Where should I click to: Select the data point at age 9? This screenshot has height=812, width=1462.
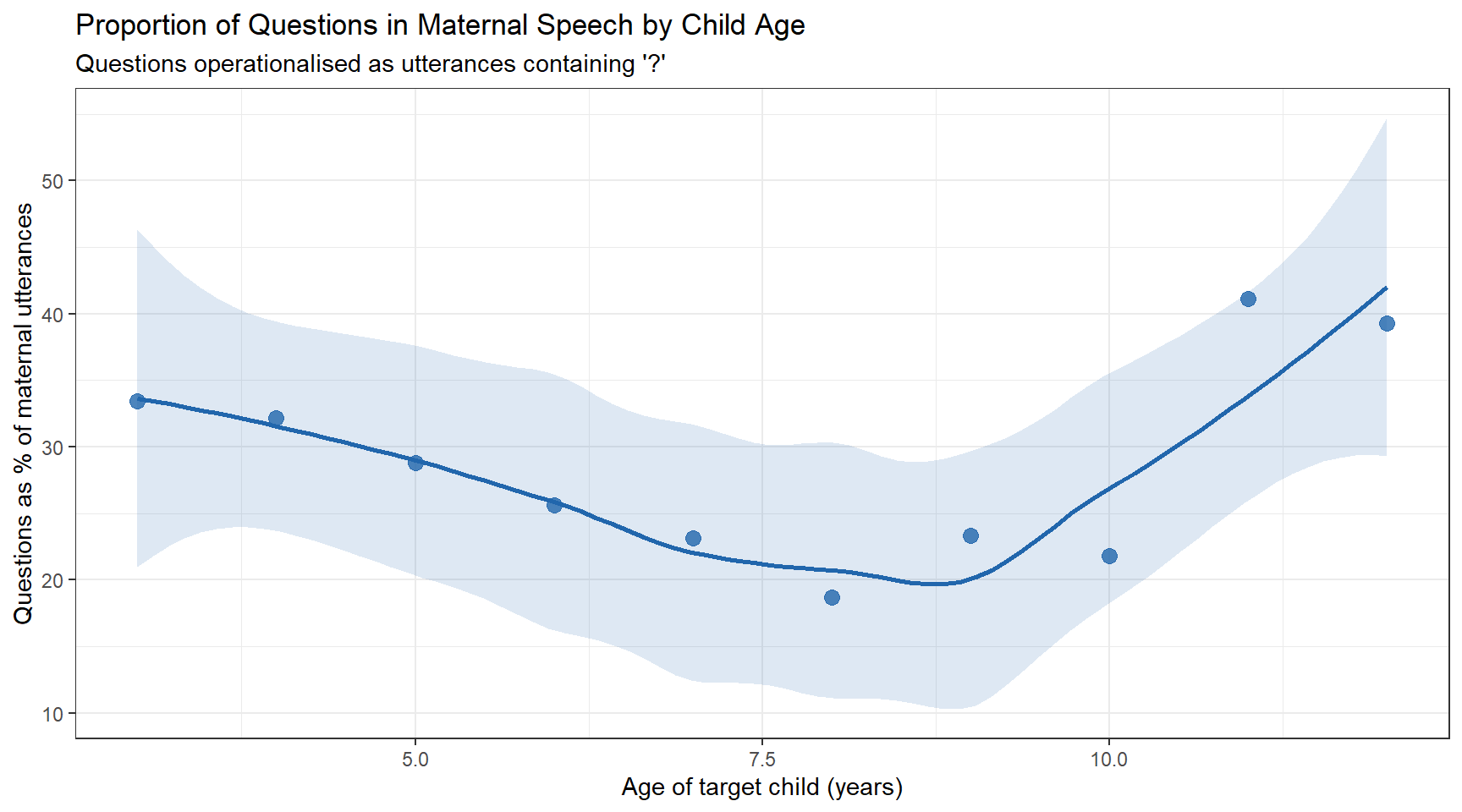click(970, 535)
